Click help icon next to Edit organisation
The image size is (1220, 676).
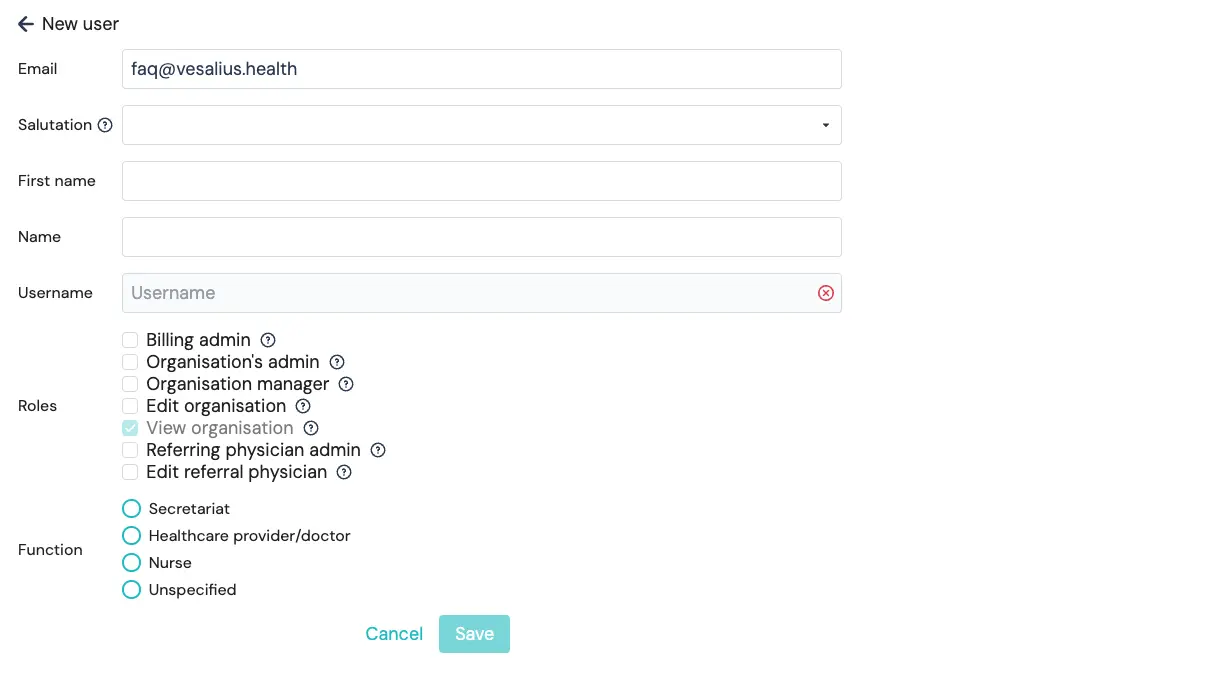(303, 406)
